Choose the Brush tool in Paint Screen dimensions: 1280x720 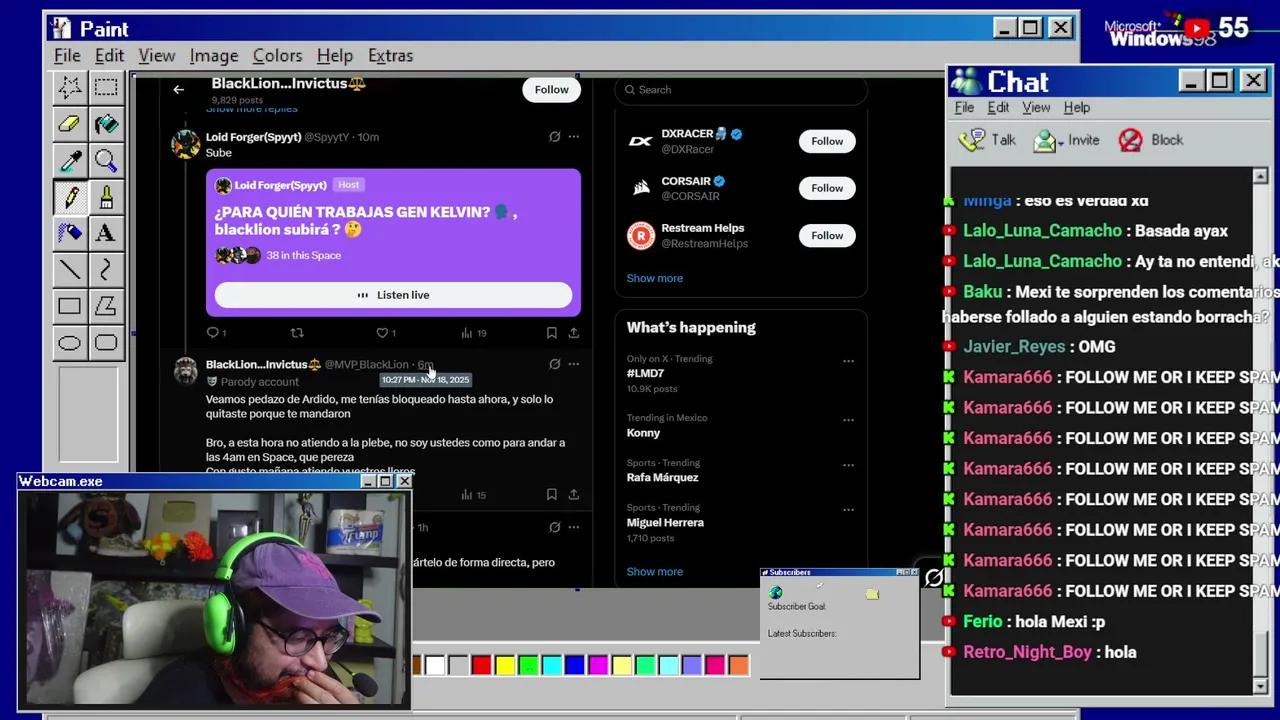point(106,197)
